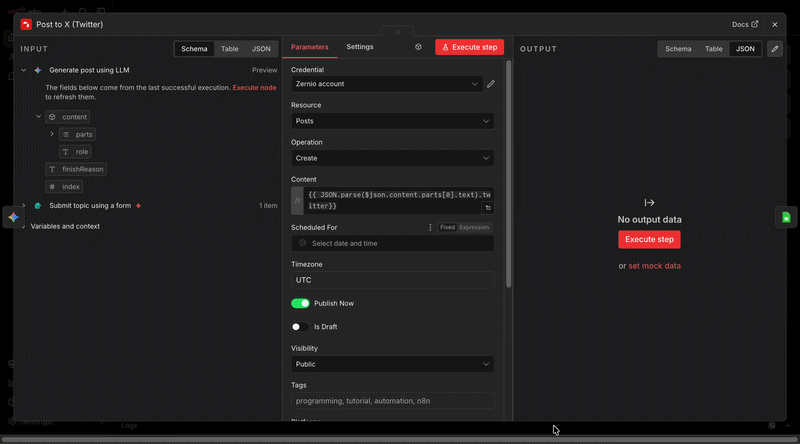Click the bottom horizontal scrollbar
The width and height of the screenshot is (800, 444).
click(x=399, y=439)
